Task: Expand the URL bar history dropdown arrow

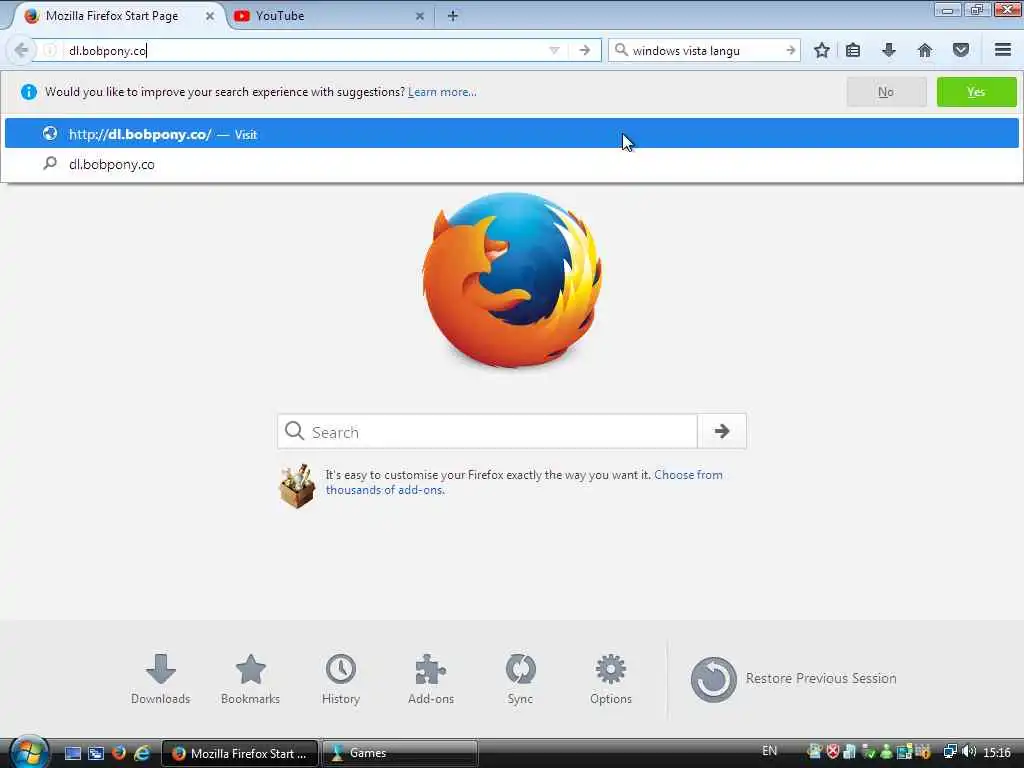Action: click(x=554, y=50)
